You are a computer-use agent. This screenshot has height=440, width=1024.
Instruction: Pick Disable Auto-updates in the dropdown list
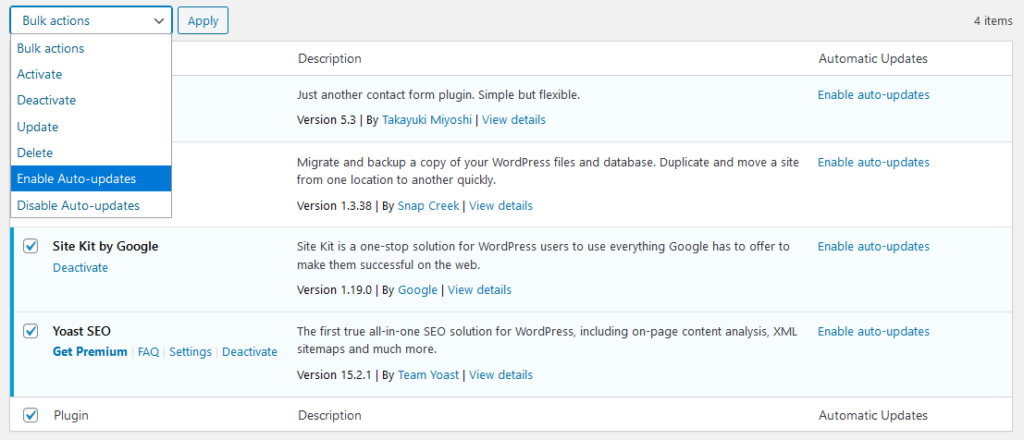click(x=91, y=205)
